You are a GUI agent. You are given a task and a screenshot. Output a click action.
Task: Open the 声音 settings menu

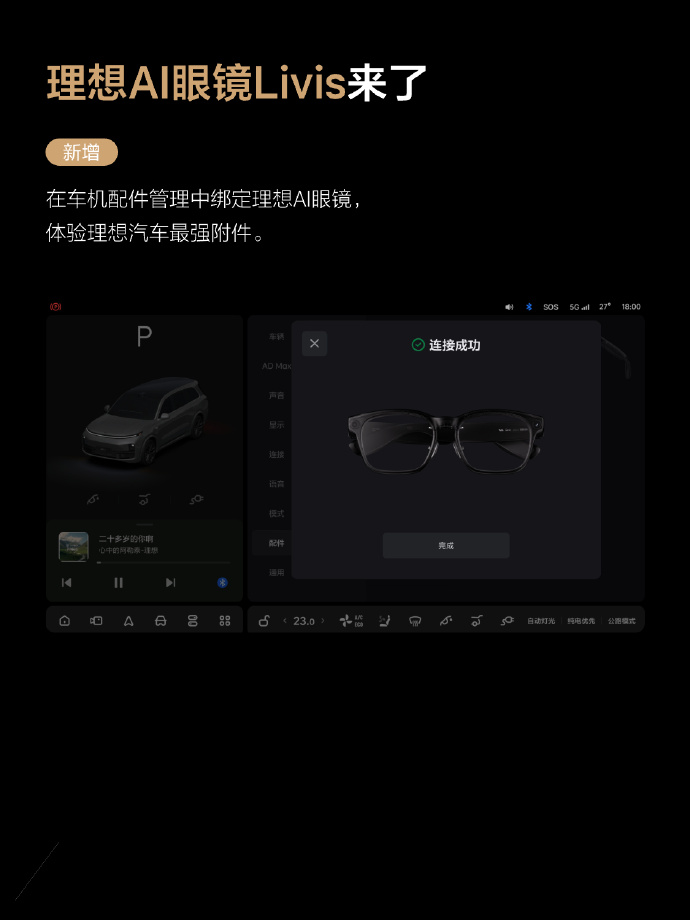click(x=276, y=395)
